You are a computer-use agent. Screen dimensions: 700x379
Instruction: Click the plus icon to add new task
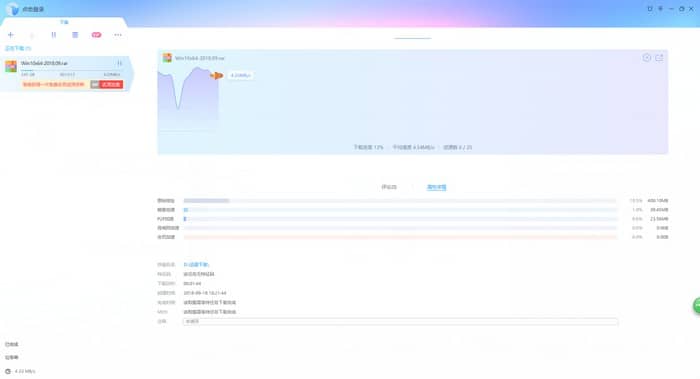click(11, 34)
